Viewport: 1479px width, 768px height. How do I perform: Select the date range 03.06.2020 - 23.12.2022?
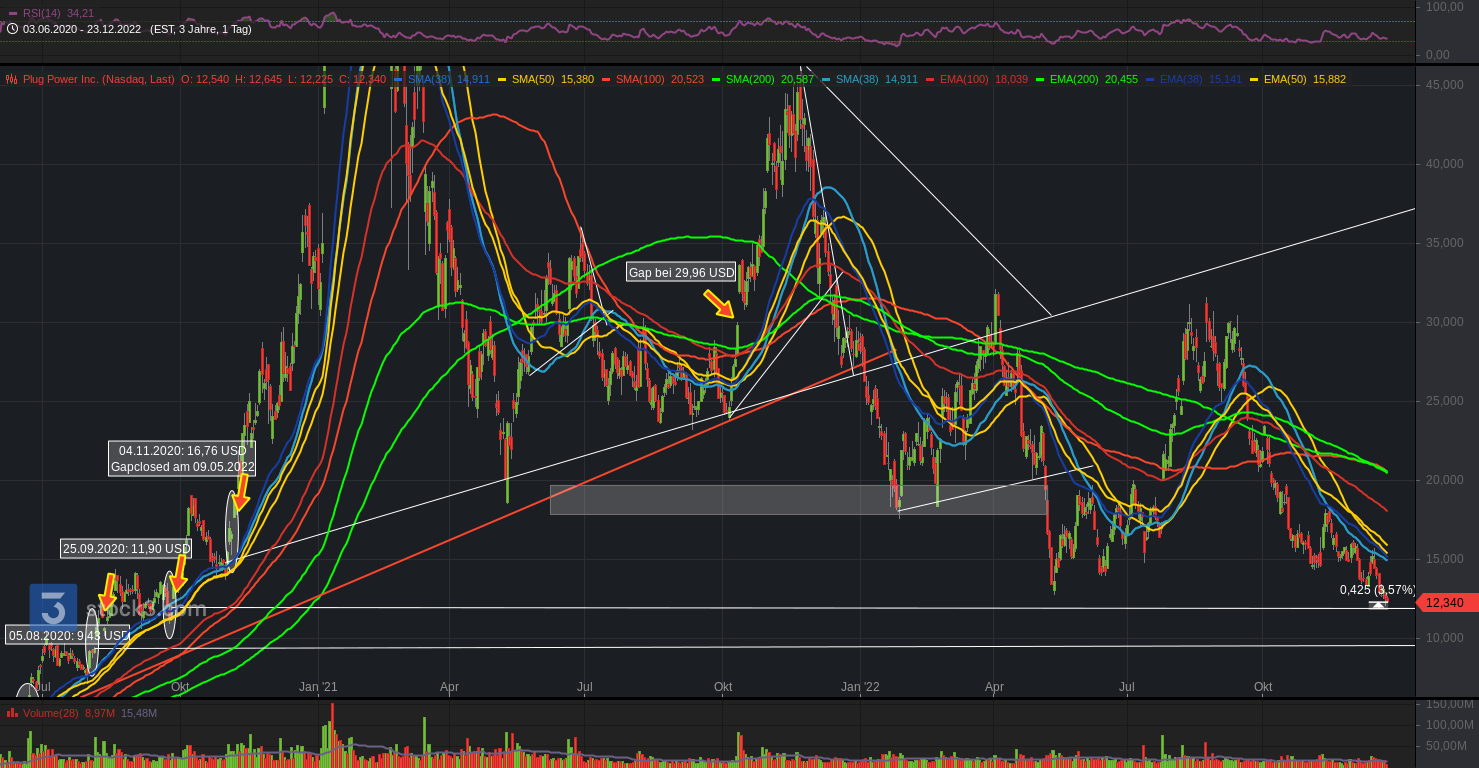(82, 29)
